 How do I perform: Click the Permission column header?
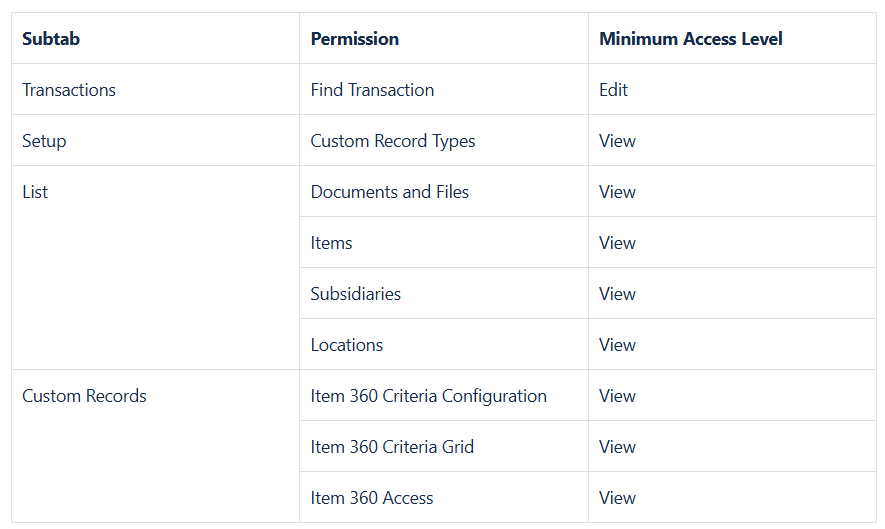[354, 39]
